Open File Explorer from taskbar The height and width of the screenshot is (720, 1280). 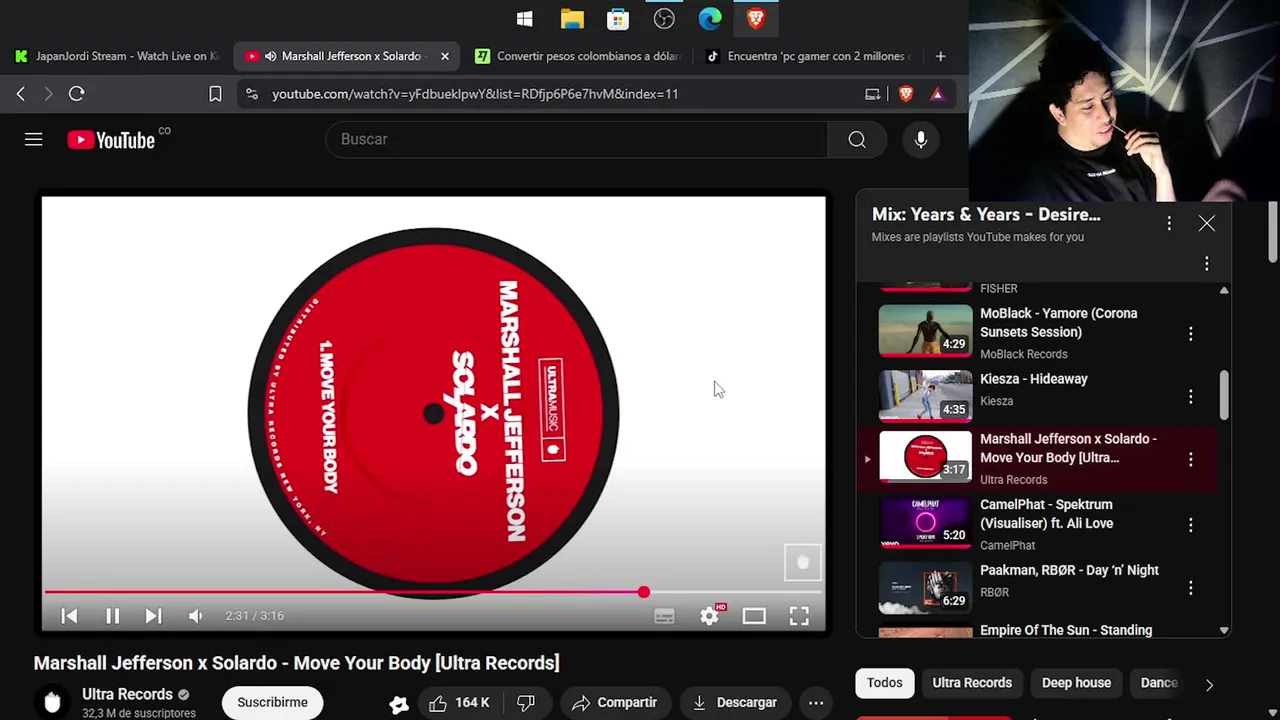(572, 19)
